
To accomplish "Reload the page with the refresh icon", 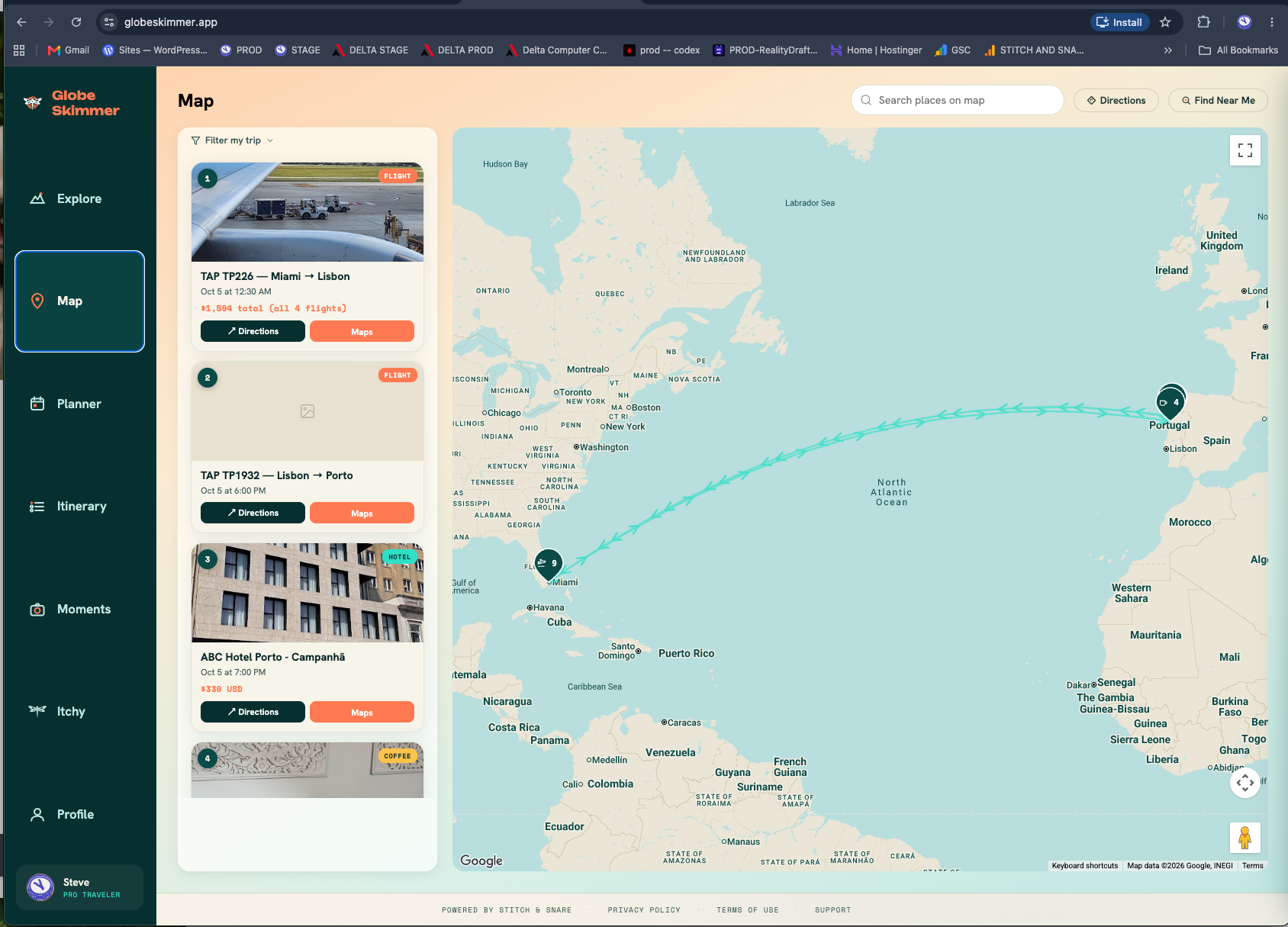I will 76,22.
